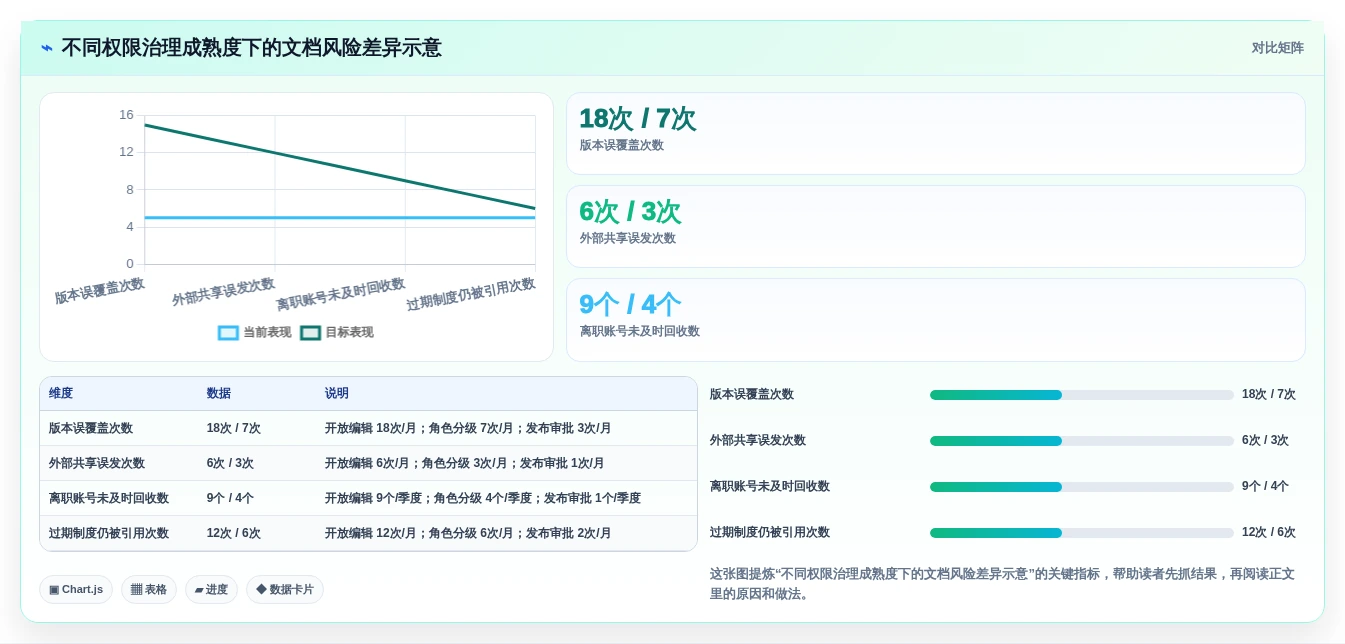
Task: Click the 数据卡片 tag chip
Action: pos(285,589)
